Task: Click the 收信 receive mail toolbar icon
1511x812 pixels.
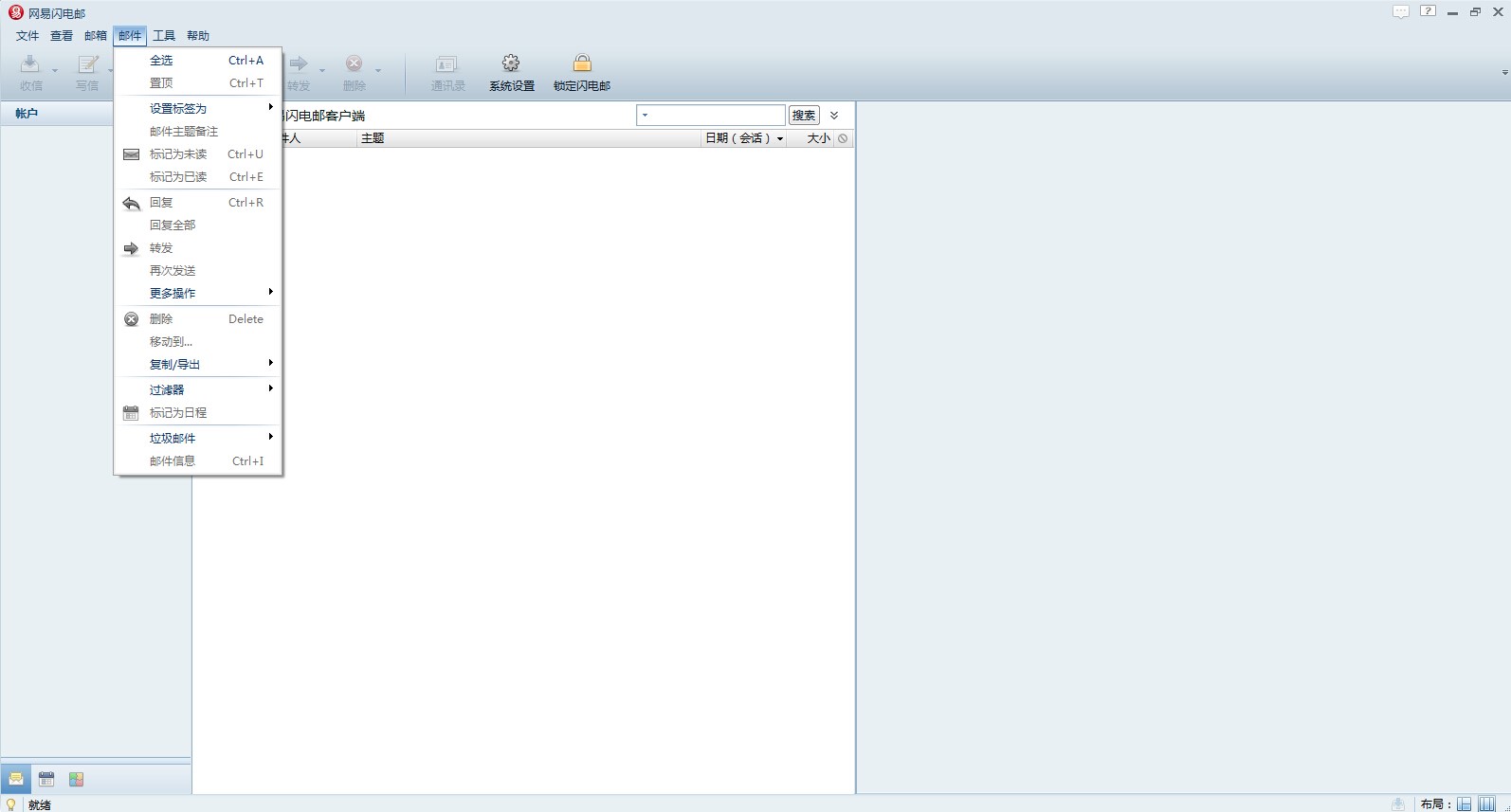Action: point(30,64)
